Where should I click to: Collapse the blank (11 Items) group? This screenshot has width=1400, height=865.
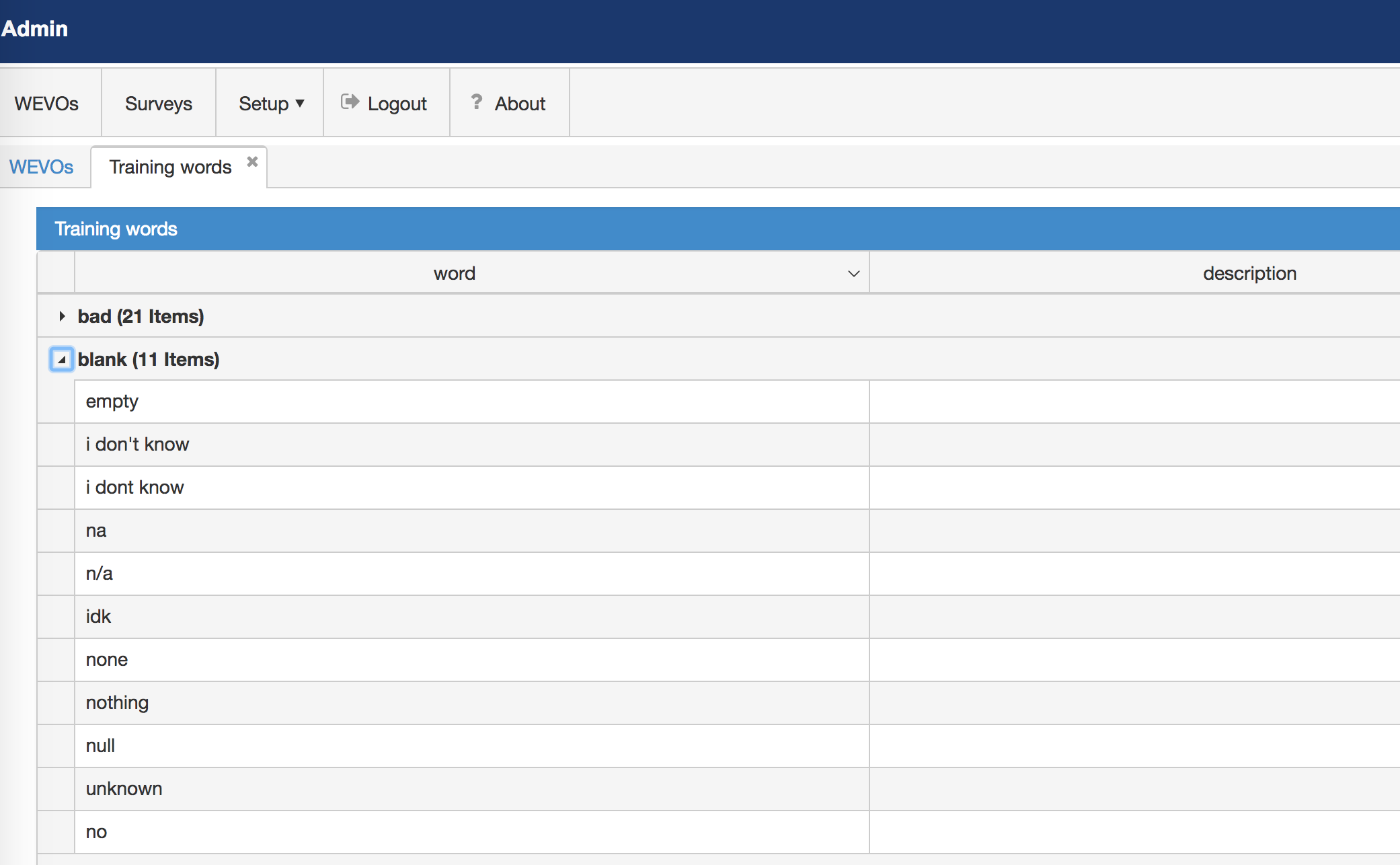(61, 359)
